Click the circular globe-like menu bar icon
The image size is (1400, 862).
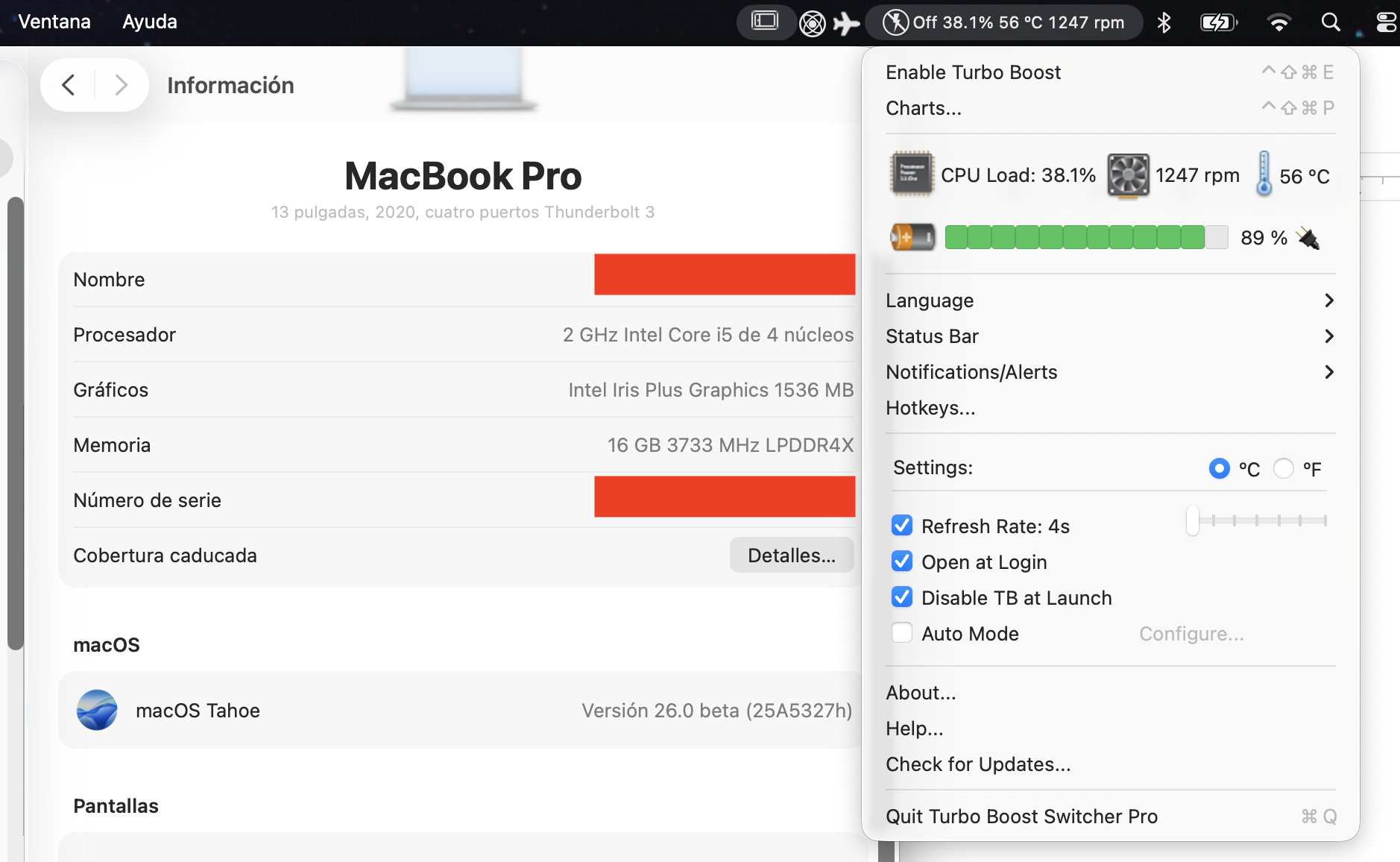click(x=812, y=23)
